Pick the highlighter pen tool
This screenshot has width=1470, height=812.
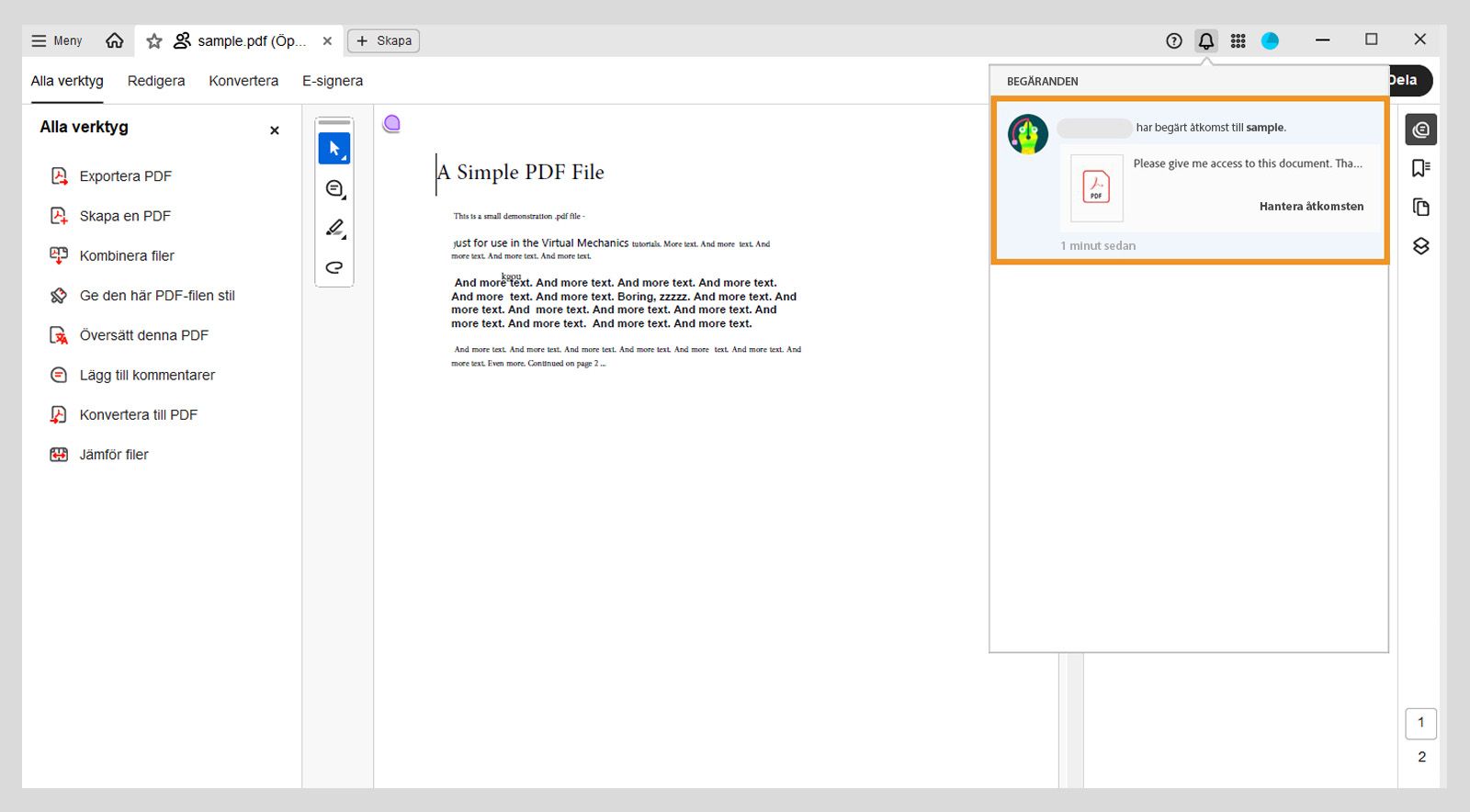334,228
